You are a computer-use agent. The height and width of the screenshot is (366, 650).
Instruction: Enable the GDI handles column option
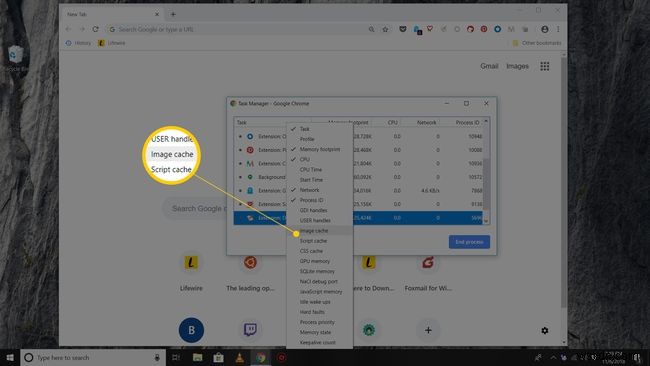[x=320, y=210]
